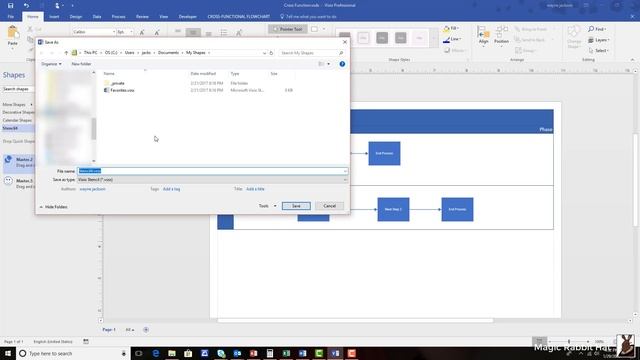The image size is (640, 360).
Task: Click the Align icon in Arrange group
Action: pyautogui.click(x=484, y=35)
